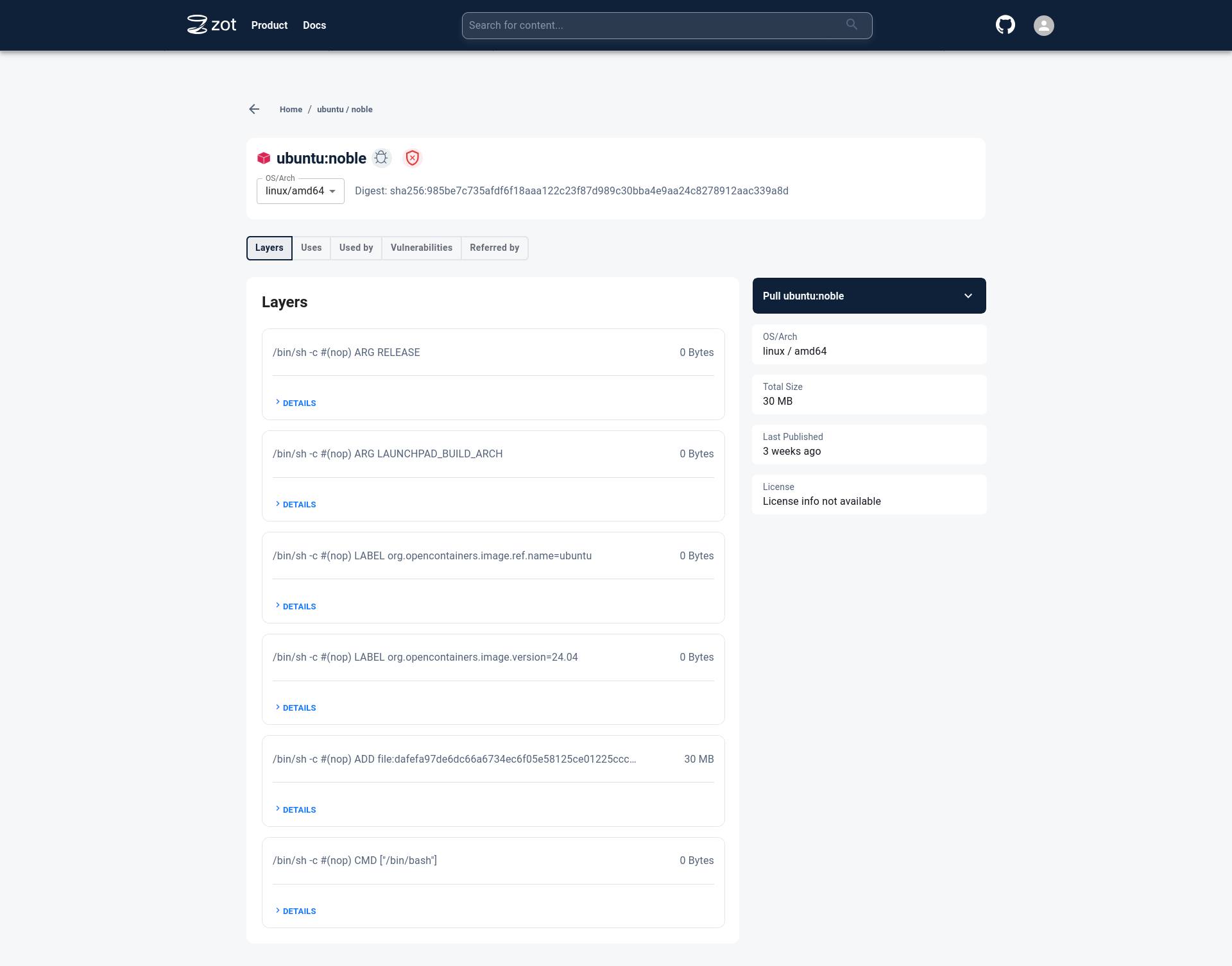Click the Home breadcrumb link

click(x=291, y=109)
